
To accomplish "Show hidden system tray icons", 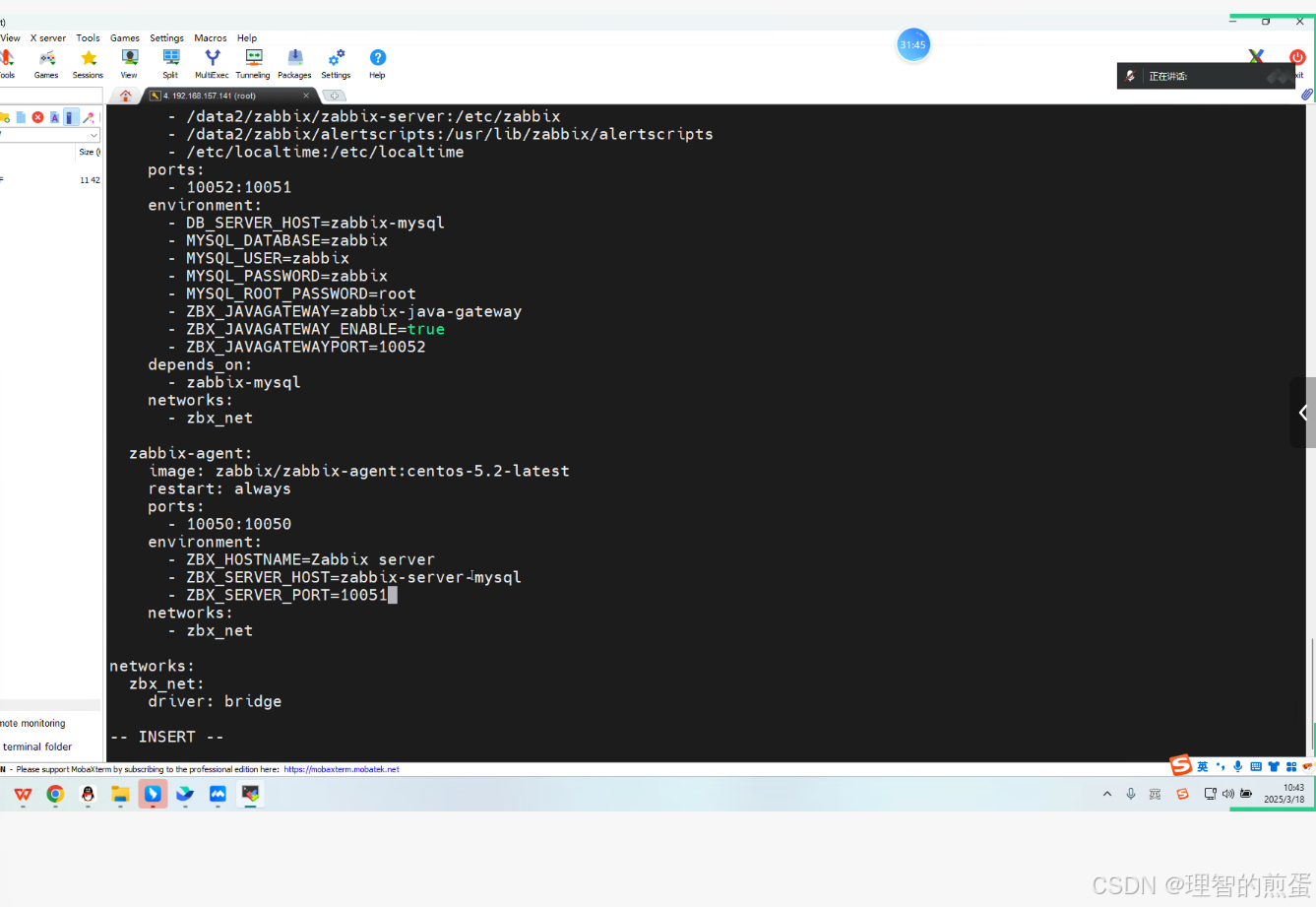I will pyautogui.click(x=1107, y=794).
